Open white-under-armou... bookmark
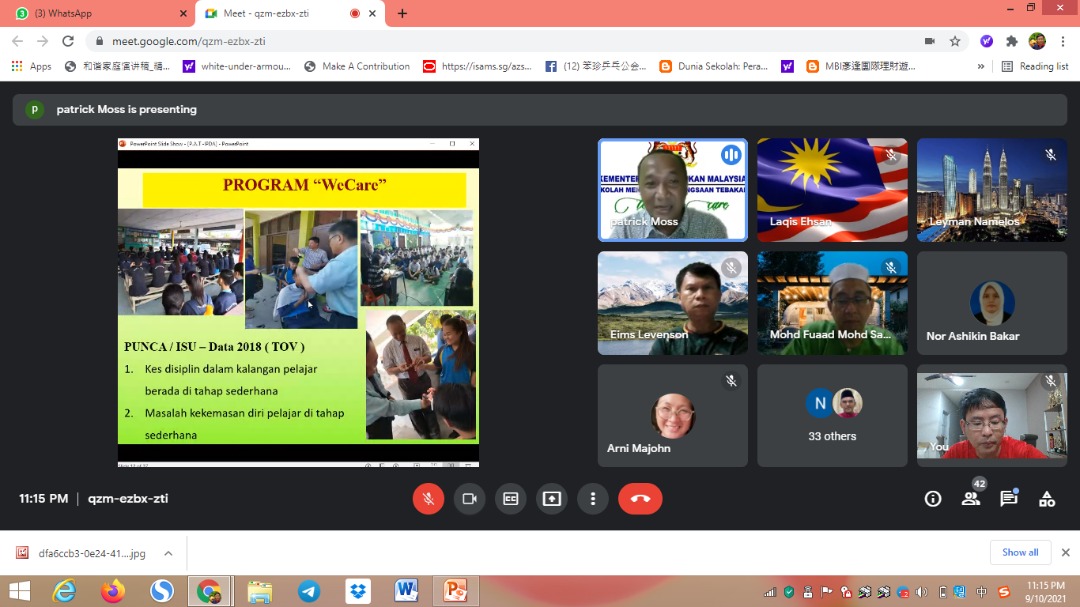Screen dimensions: 1080x607 (237, 66)
